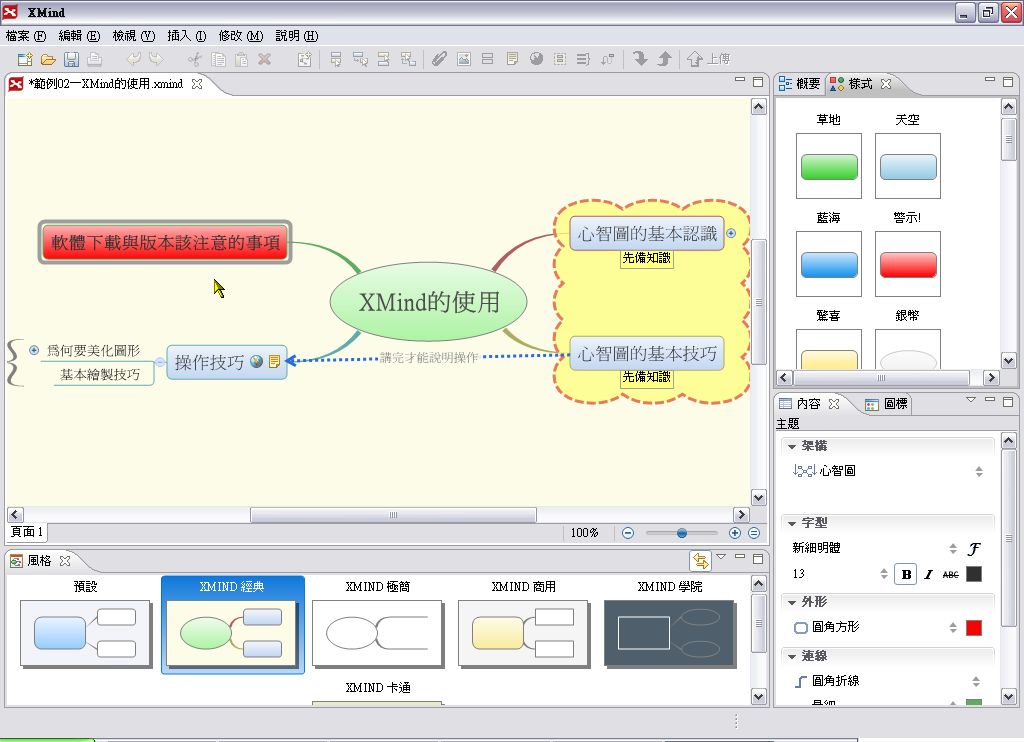Click the red shape fill color swatch
Image resolution: width=1024 pixels, height=742 pixels.
coord(974,627)
